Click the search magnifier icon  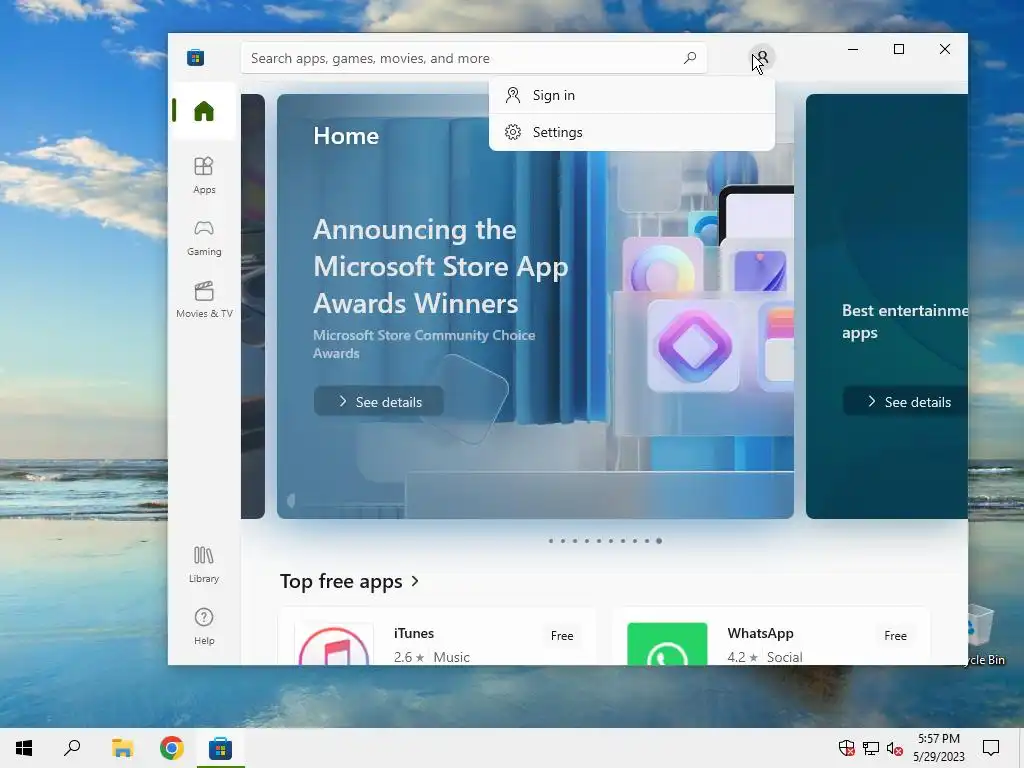(690, 58)
